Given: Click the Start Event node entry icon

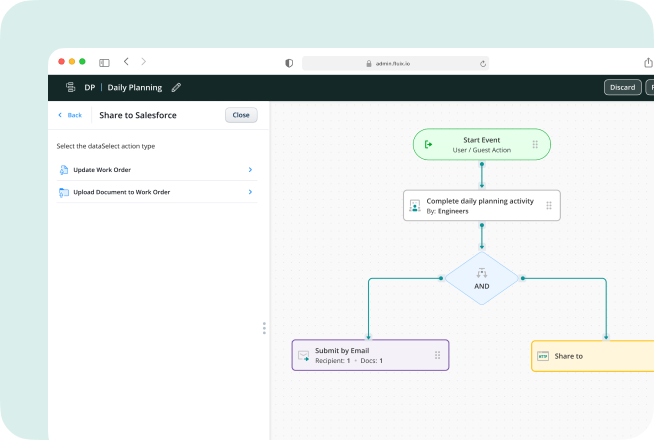Looking at the screenshot, I should pos(429,144).
